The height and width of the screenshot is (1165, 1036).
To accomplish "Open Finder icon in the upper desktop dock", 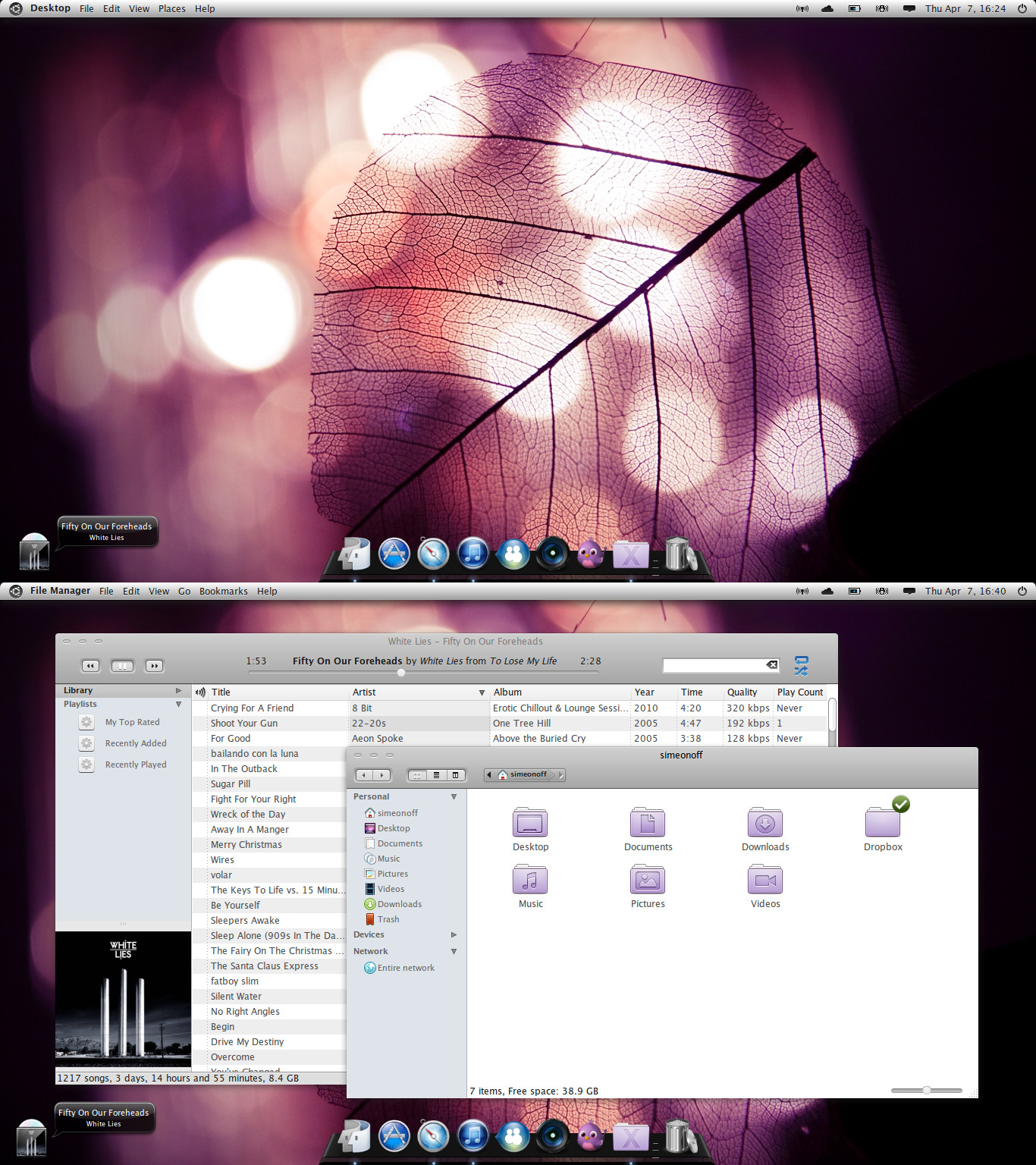I will (355, 554).
